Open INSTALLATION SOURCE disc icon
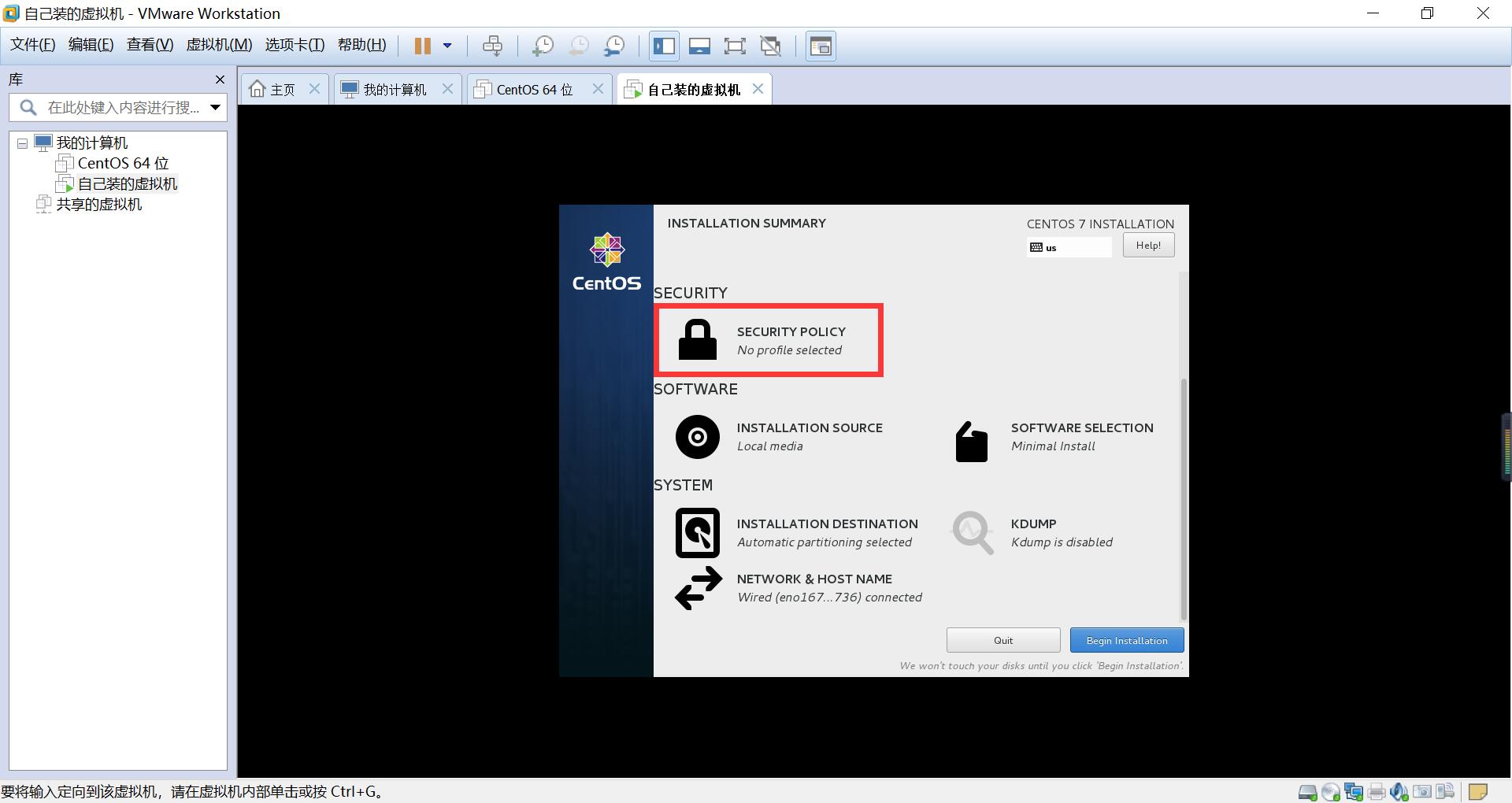1512x803 pixels. [698, 436]
